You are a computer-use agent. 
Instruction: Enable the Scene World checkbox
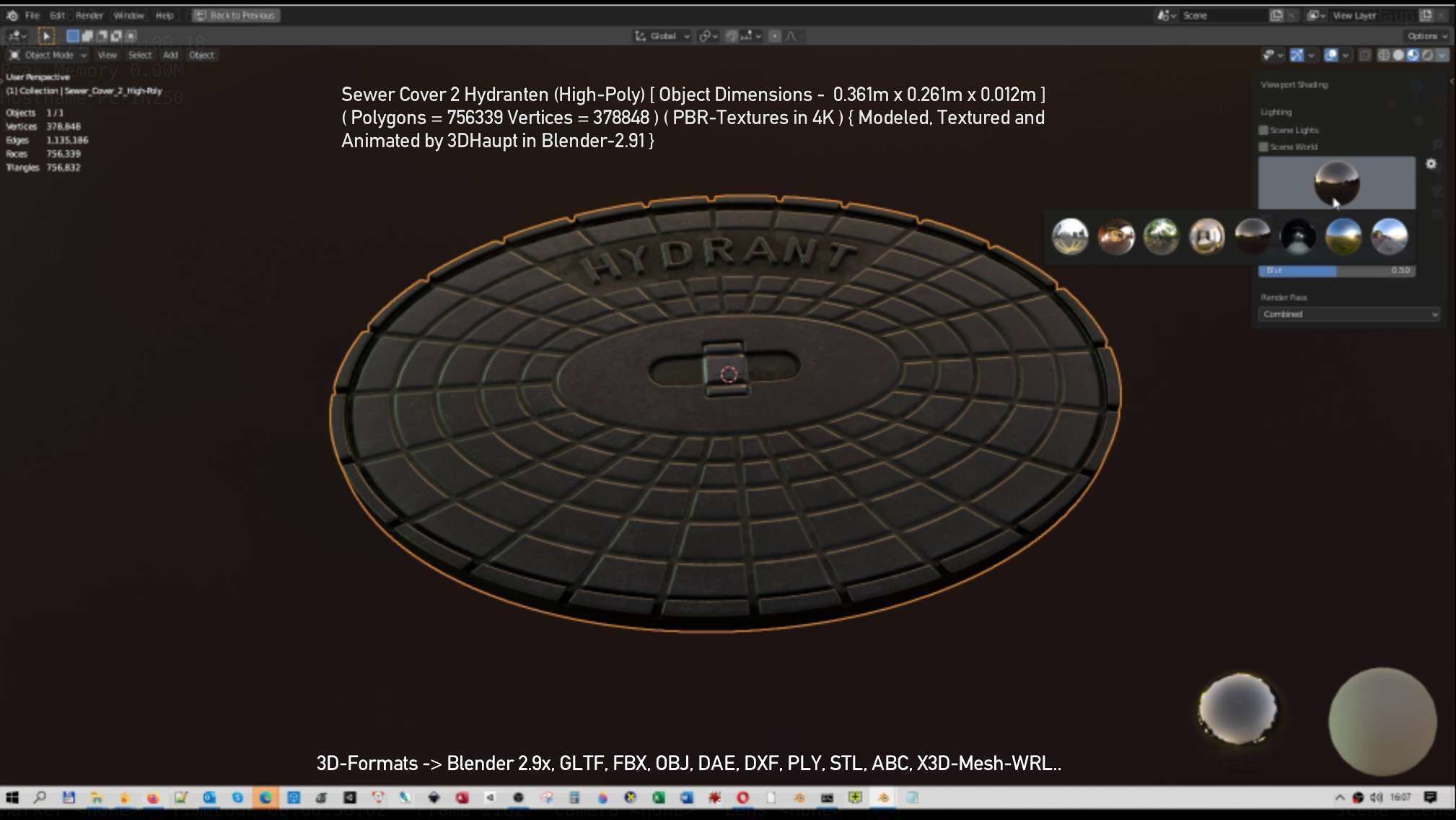tap(1263, 147)
